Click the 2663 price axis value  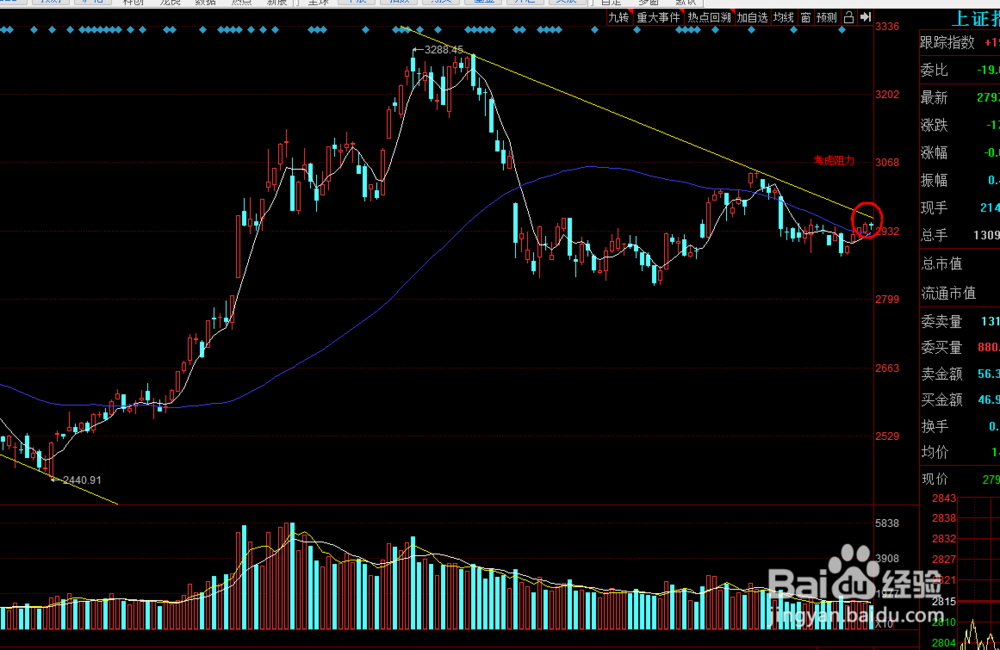pos(887,368)
